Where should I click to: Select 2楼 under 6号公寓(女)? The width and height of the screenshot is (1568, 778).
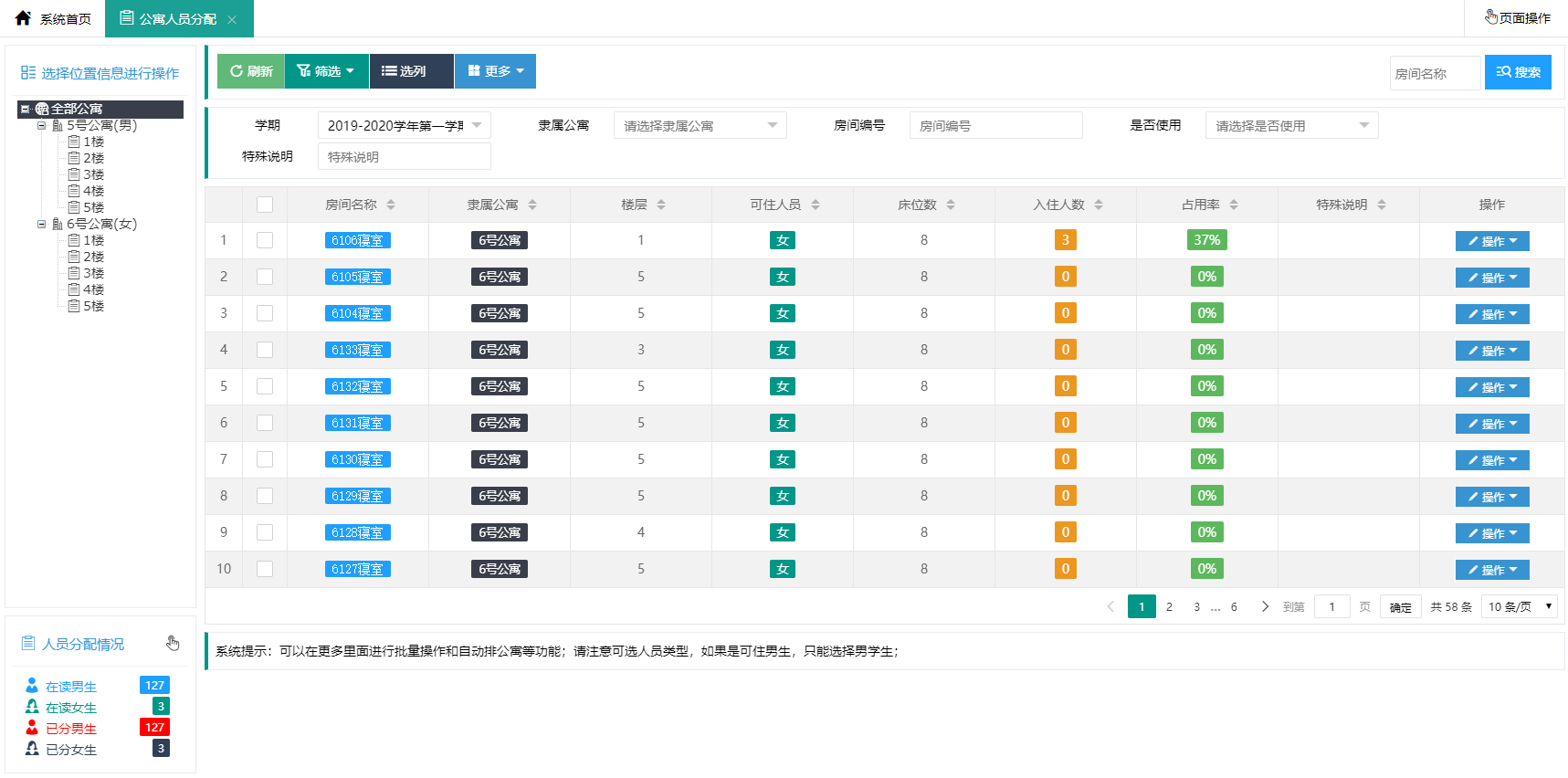pos(94,257)
